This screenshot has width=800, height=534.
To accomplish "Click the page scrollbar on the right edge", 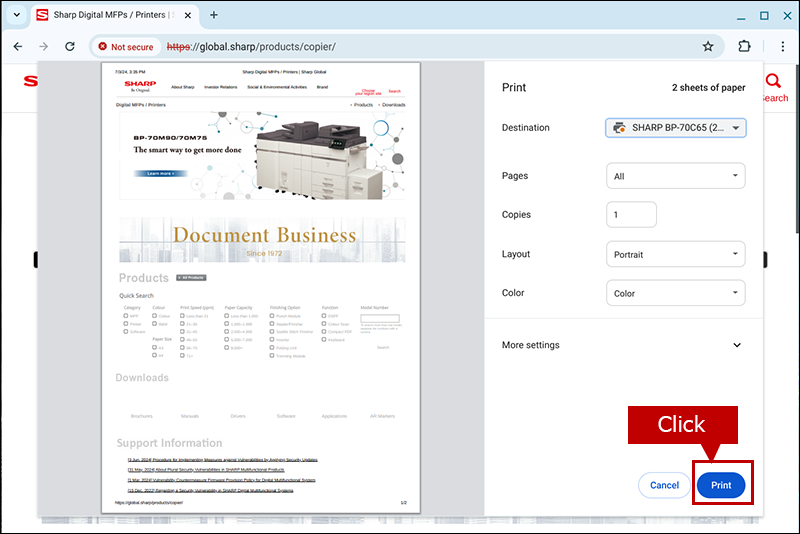I will [796, 148].
